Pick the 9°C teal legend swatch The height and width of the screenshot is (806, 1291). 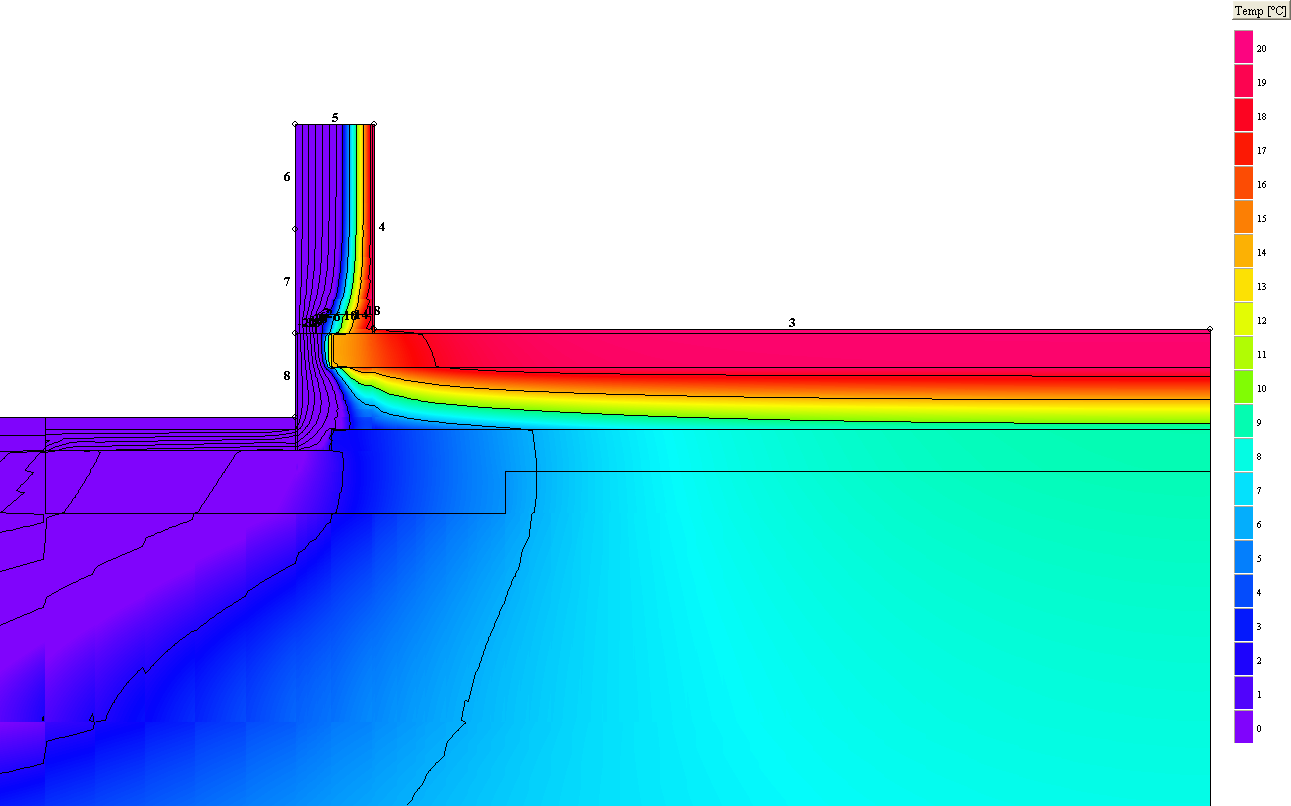[x=1243, y=421]
